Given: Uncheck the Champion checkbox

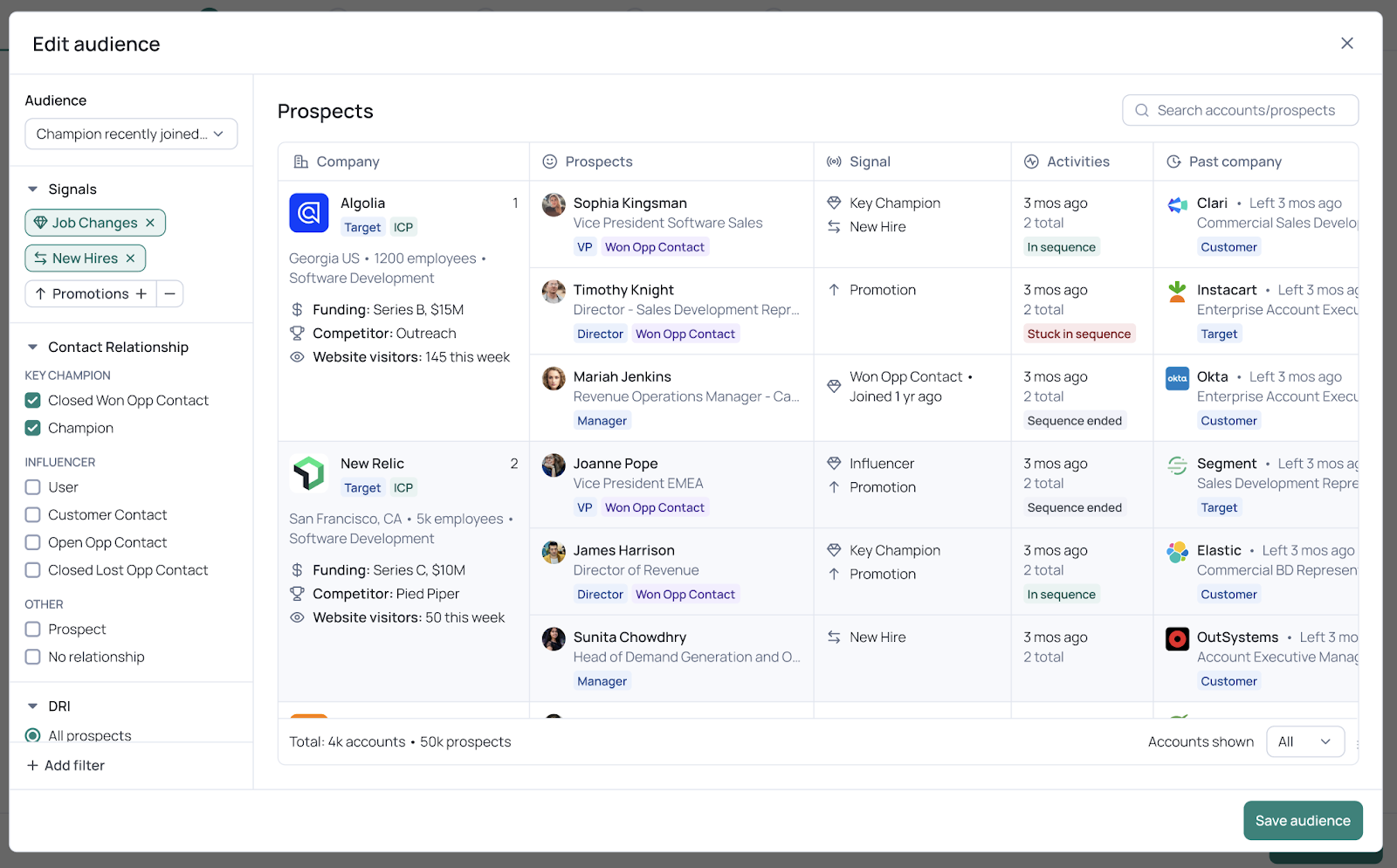Looking at the screenshot, I should click(33, 428).
